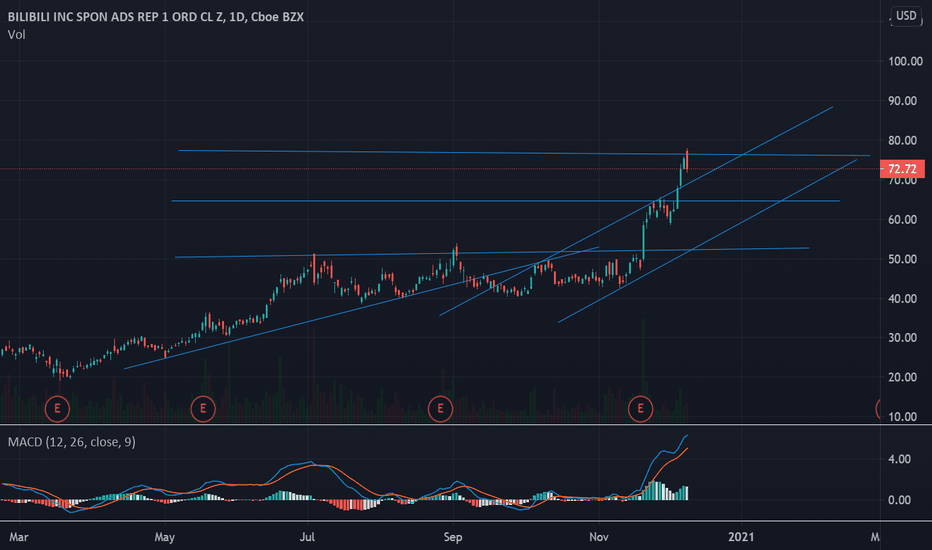932x550 pixels.
Task: Click the 50.00 price axis label
Action: pyautogui.click(x=902, y=260)
